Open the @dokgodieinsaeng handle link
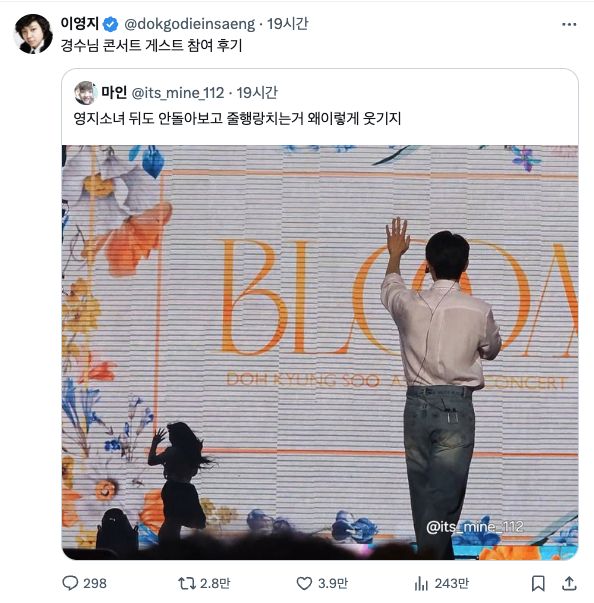 (190, 24)
